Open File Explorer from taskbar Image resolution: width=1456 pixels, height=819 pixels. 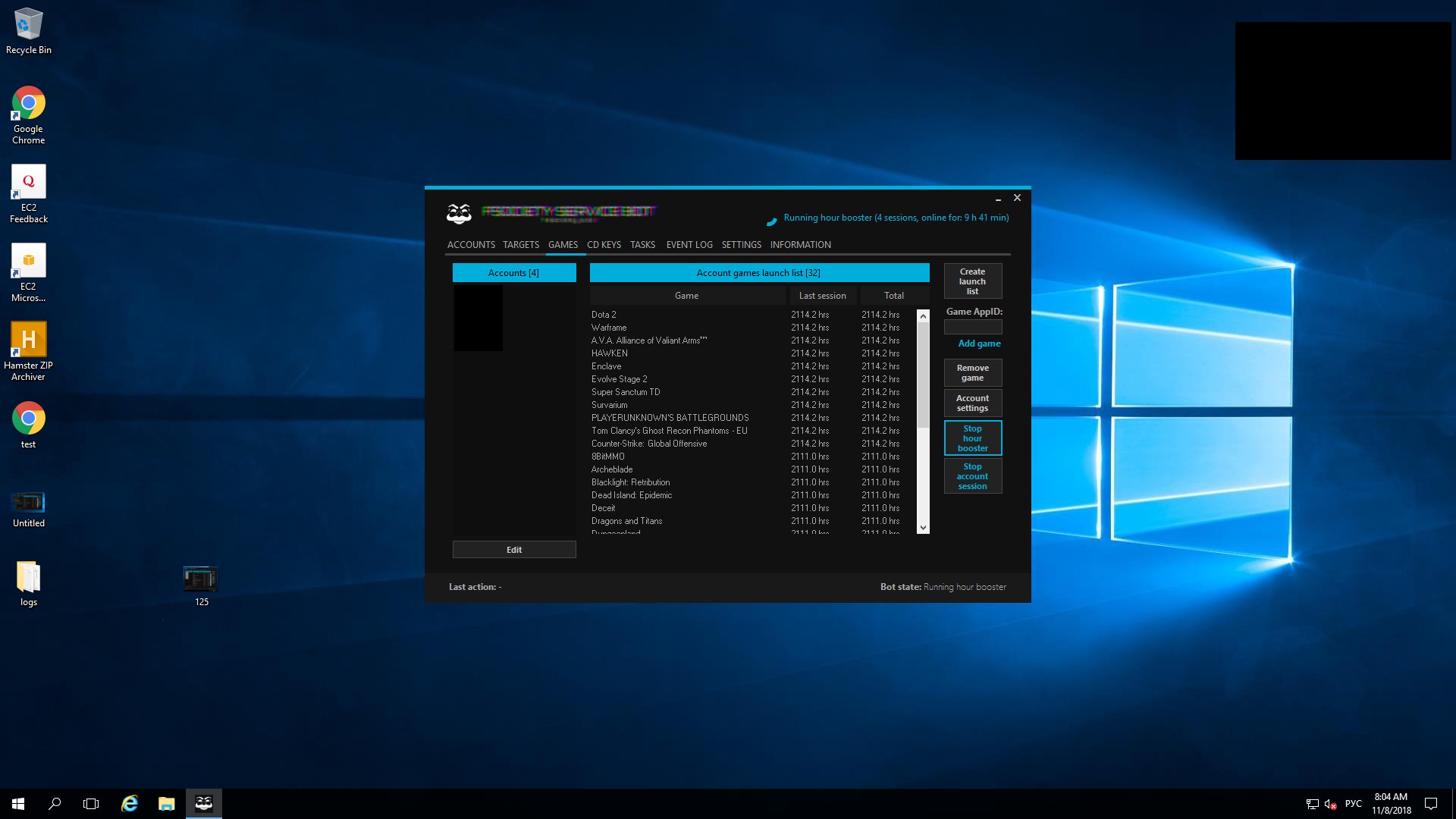(166, 803)
